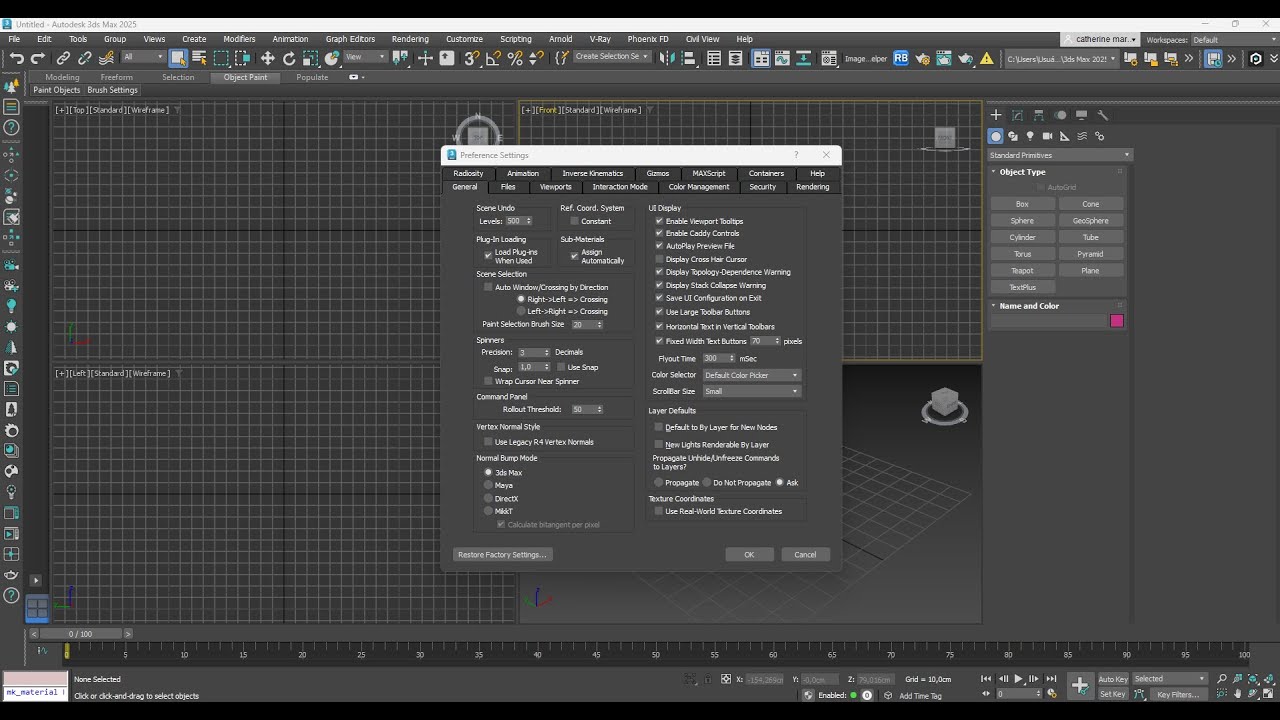Open the Hierarchy panel tab icon
This screenshot has height=720, width=1280.
1039,115
